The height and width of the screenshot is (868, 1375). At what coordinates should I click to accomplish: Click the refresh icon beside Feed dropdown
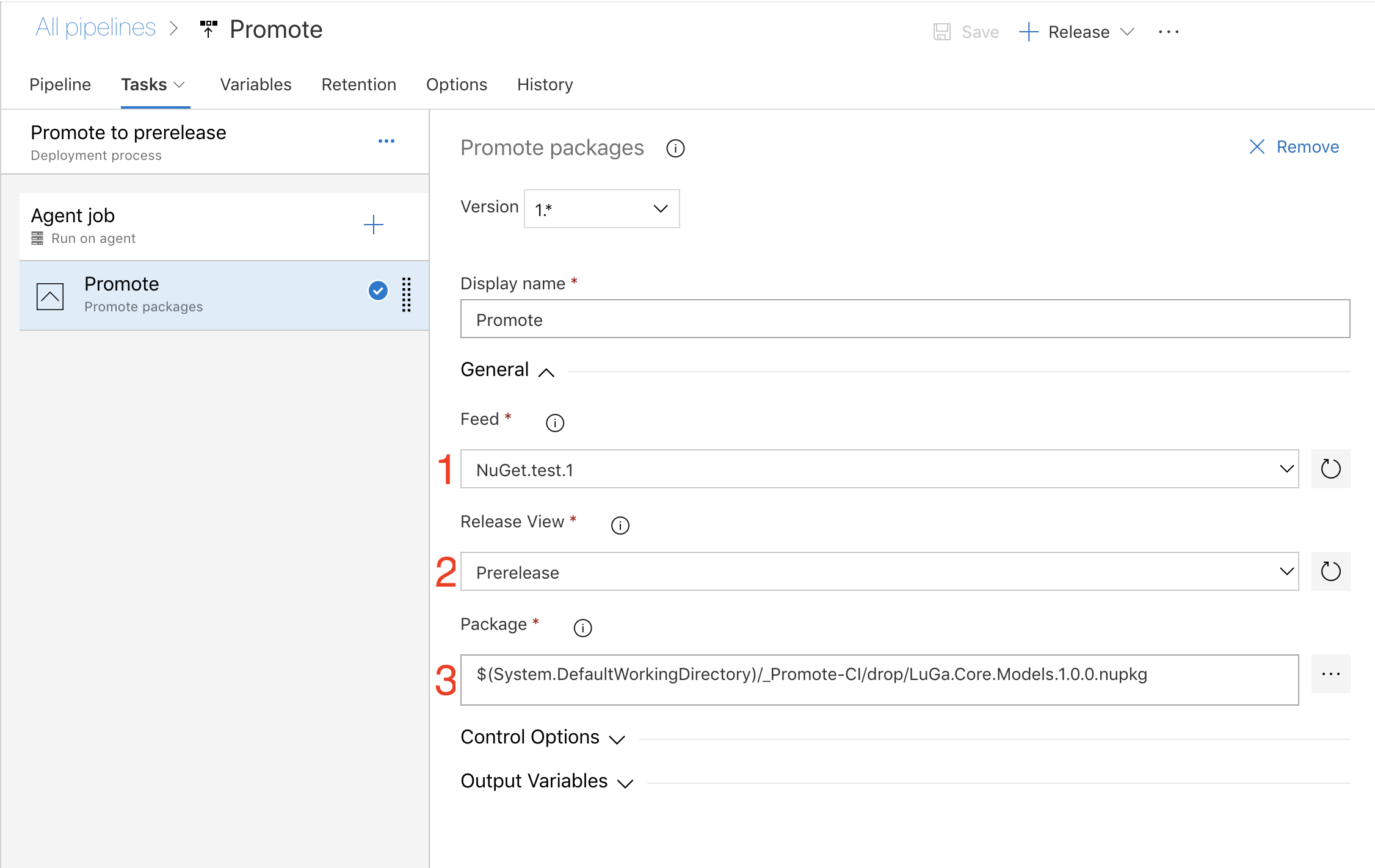tap(1330, 469)
